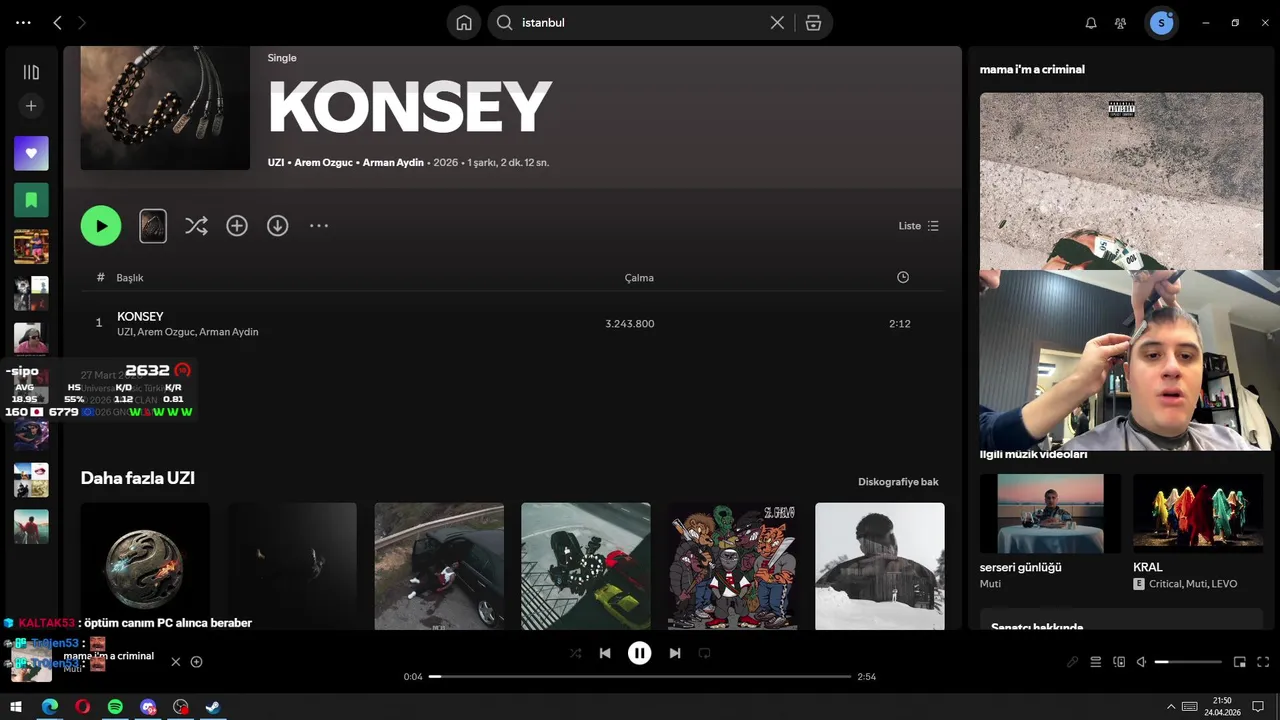This screenshot has height=720, width=1280.
Task: Click the cover preview button next to play
Action: click(x=153, y=226)
